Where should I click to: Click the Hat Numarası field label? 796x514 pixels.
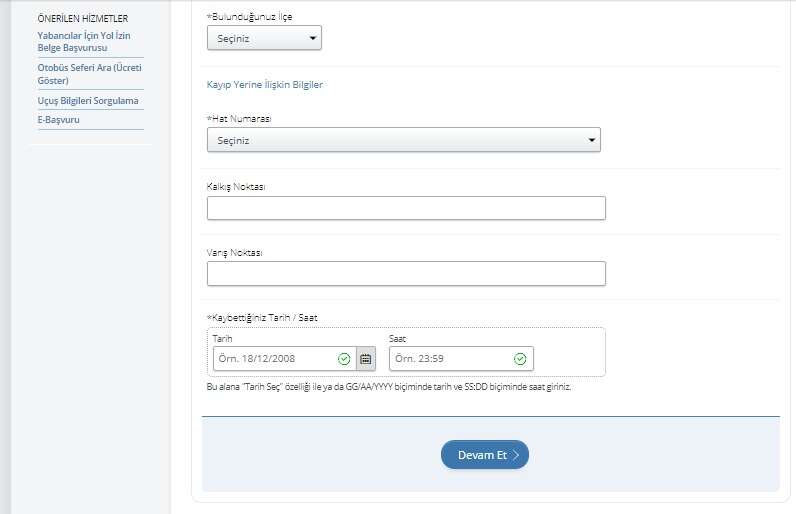(x=238, y=118)
